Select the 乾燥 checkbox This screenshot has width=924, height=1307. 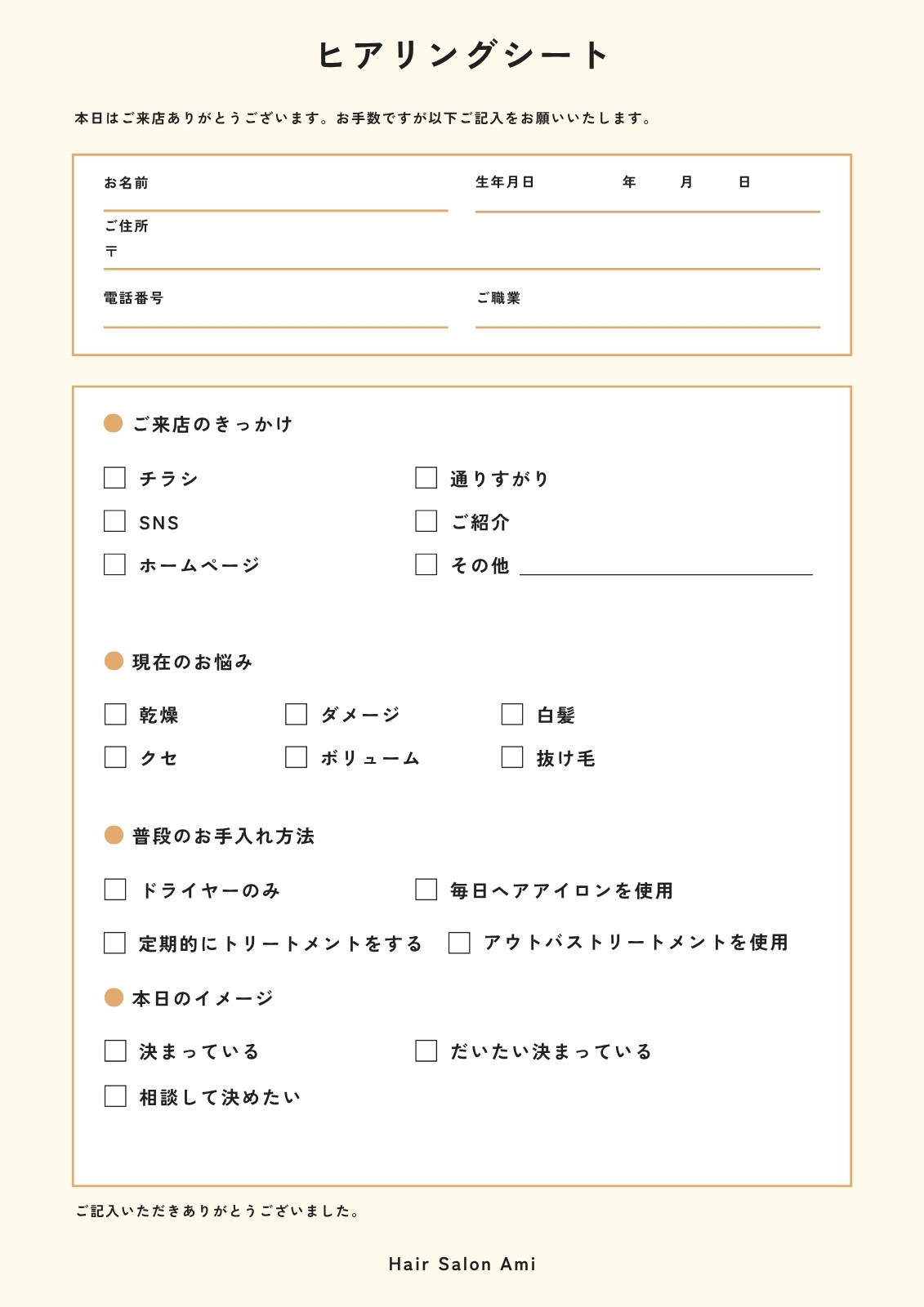coord(115,714)
